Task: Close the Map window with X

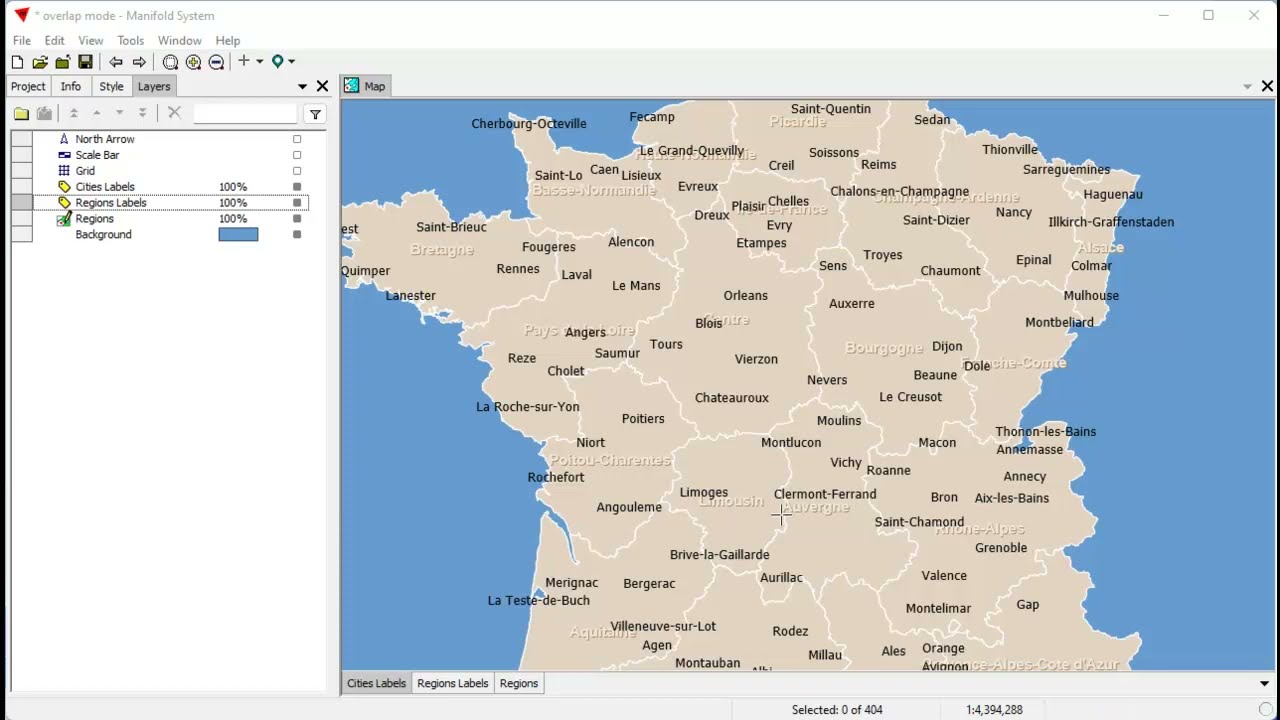Action: tap(1267, 87)
